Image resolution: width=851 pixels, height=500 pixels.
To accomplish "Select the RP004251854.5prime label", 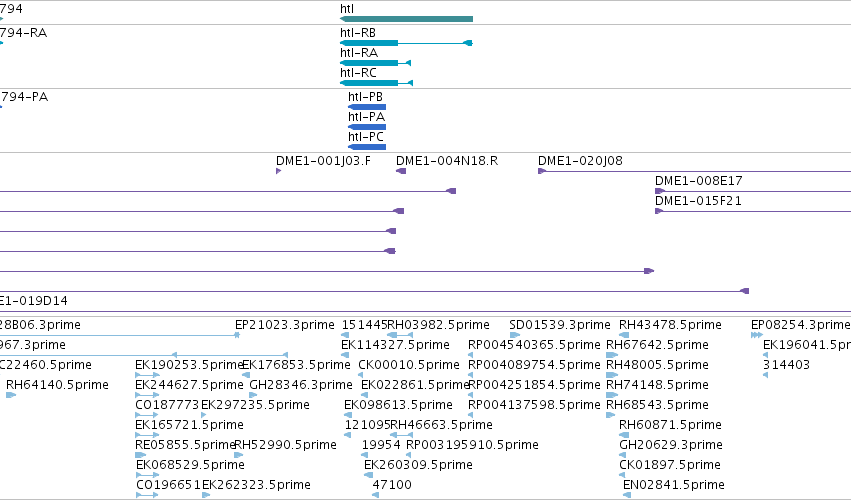I will coord(534,385).
